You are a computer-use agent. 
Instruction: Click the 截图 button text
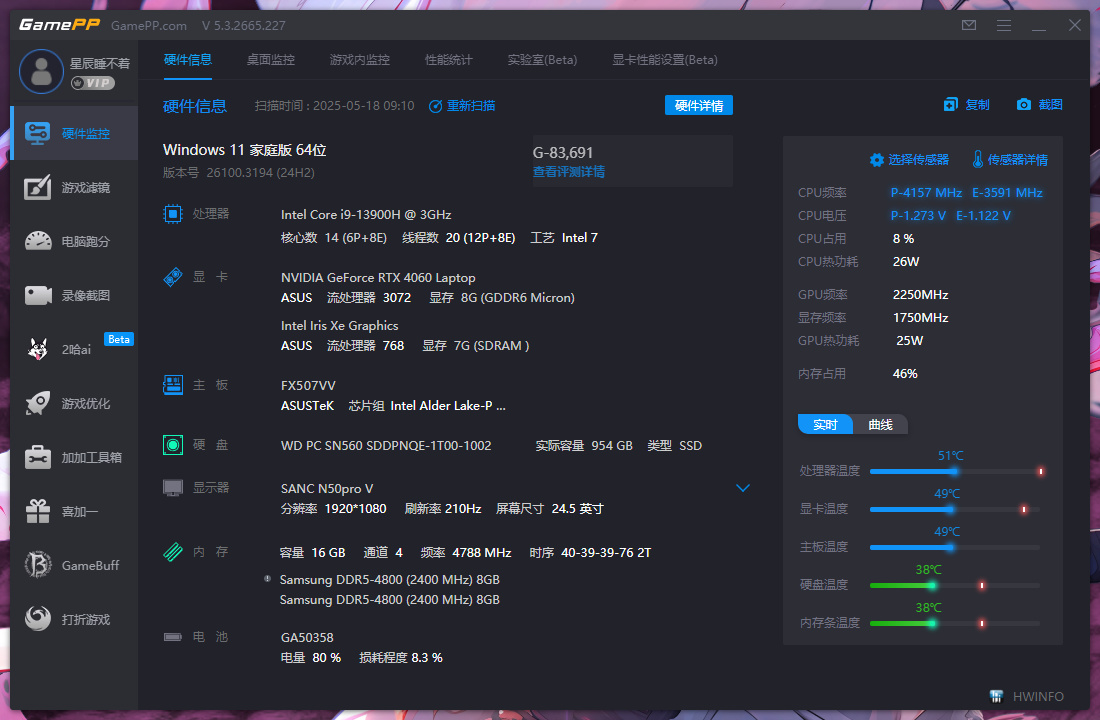(1050, 105)
